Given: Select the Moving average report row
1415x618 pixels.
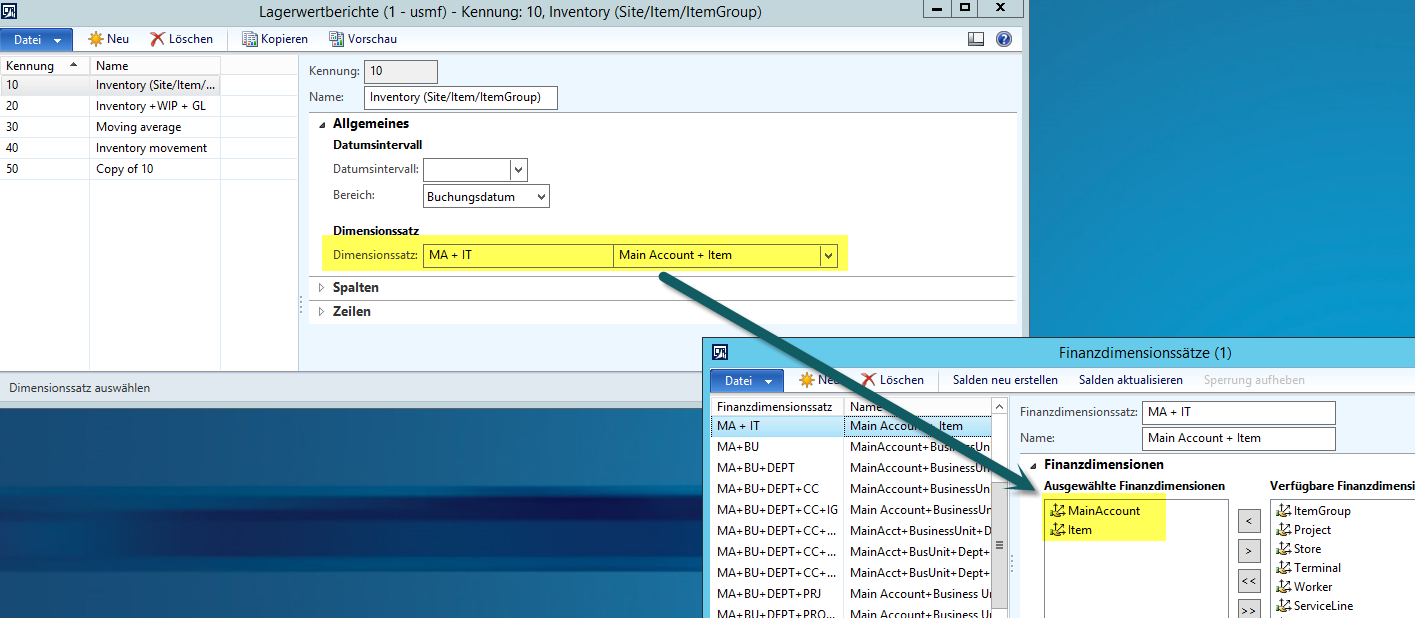Looking at the screenshot, I should [x=138, y=127].
